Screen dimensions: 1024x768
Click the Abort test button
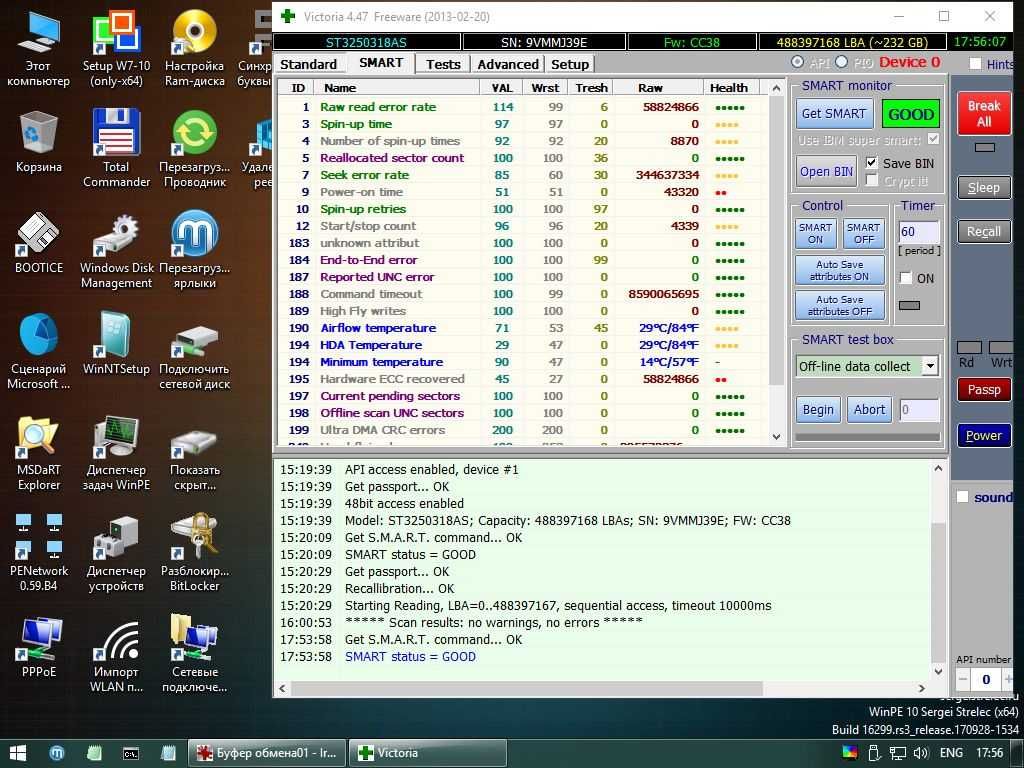869,409
